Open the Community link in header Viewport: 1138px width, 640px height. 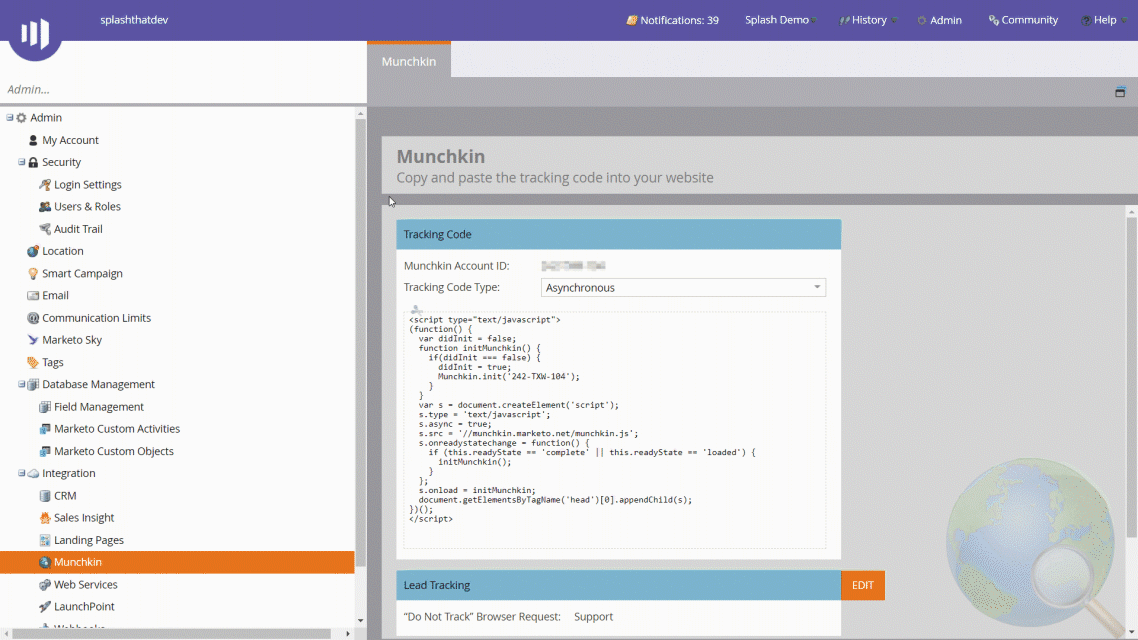(1023, 20)
